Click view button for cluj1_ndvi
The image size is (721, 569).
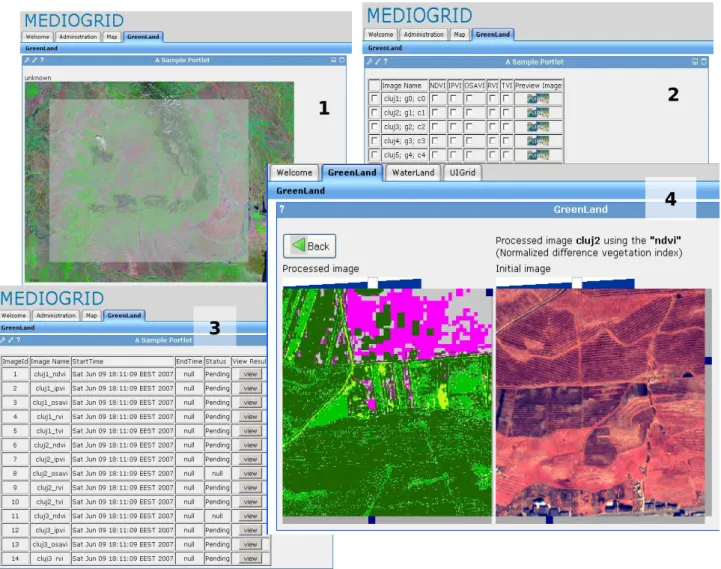point(250,374)
